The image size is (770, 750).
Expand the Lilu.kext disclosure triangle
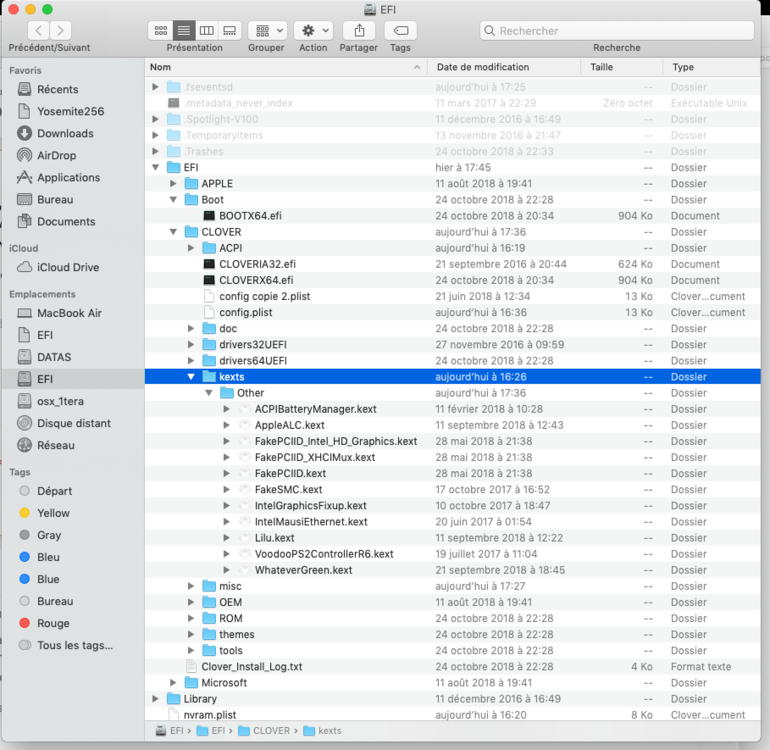[x=226, y=538]
